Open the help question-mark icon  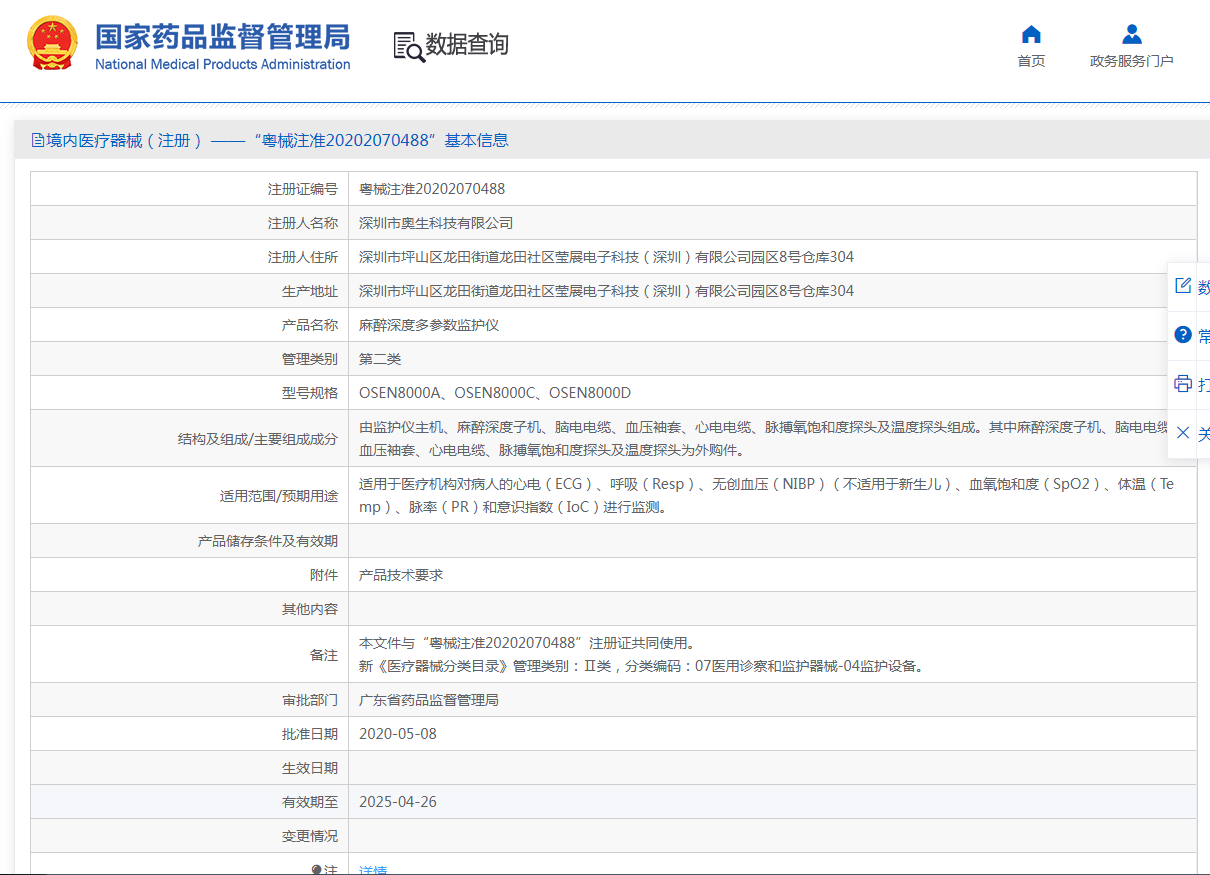[x=1183, y=335]
